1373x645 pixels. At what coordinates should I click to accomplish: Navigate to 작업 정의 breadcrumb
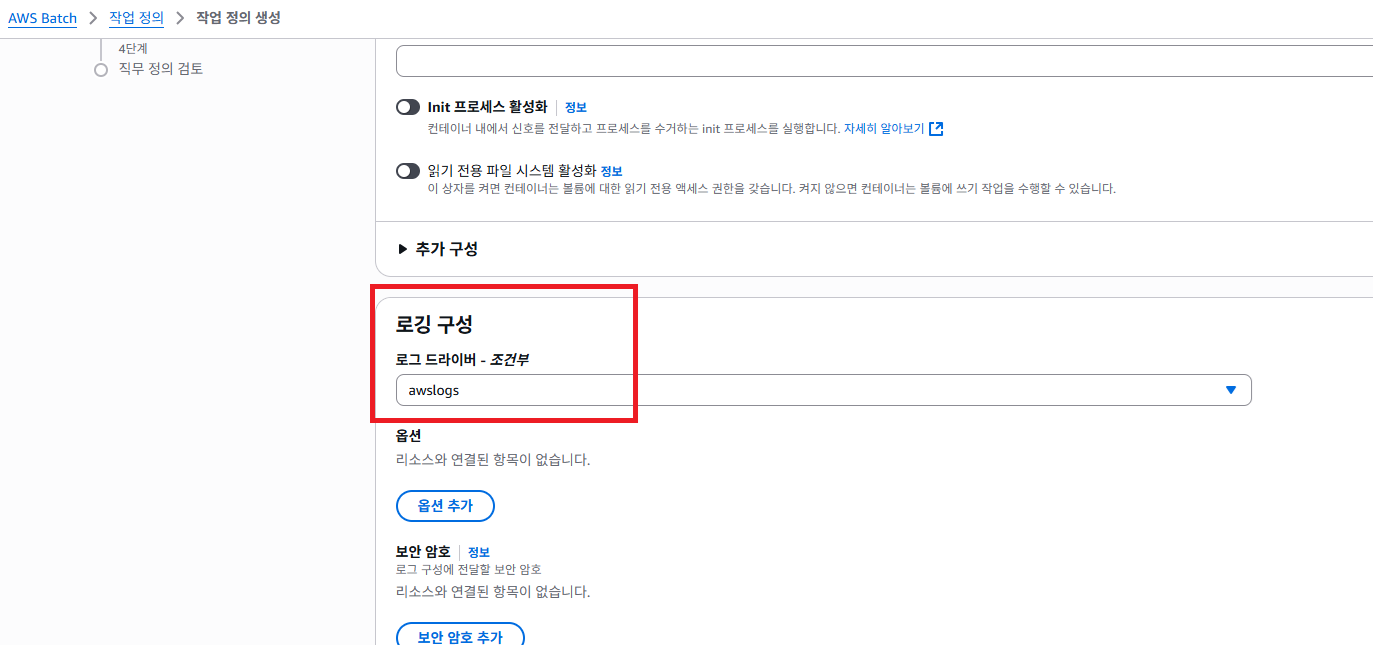point(136,18)
